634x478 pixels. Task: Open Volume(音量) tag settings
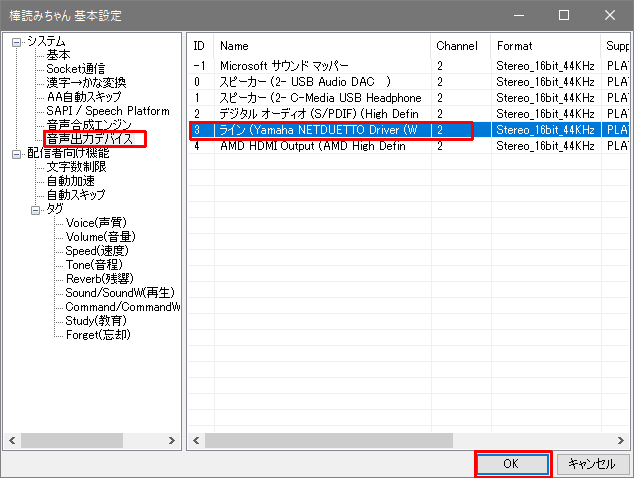point(101,237)
